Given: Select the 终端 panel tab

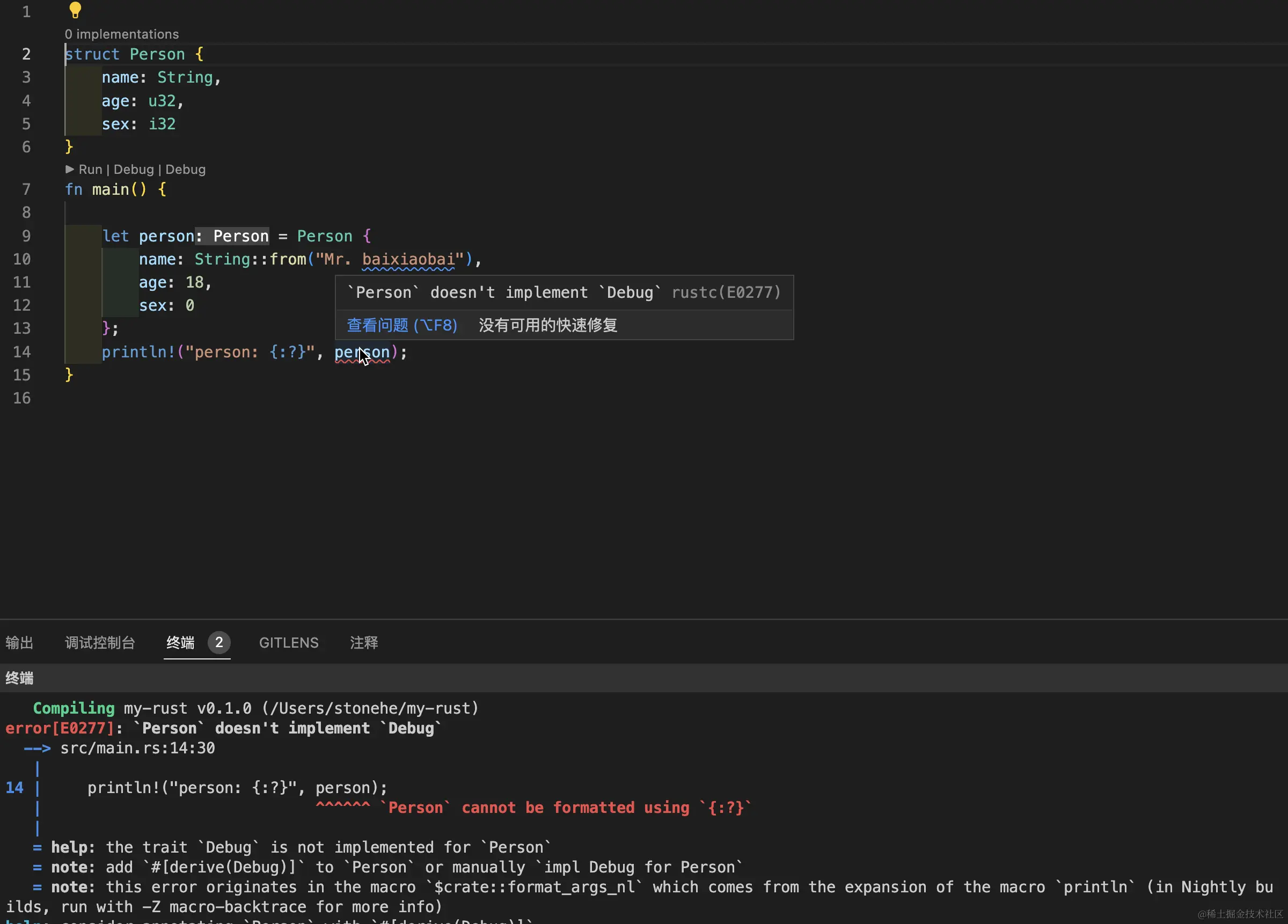Looking at the screenshot, I should [181, 642].
